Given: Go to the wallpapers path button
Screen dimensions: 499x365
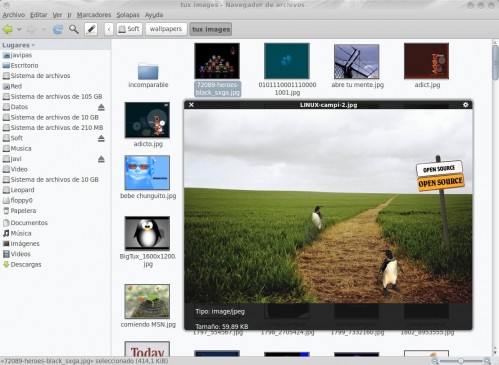Looking at the screenshot, I should [x=166, y=29].
